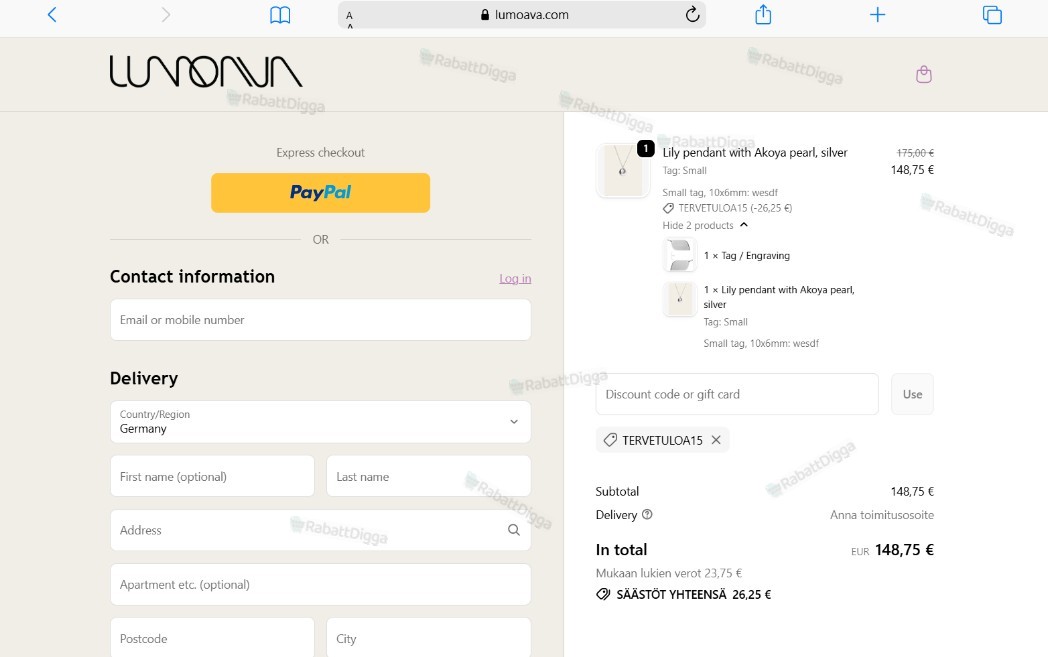Tap the lumoava.com address bar
Viewport: 1048px width, 657px height.
click(x=521, y=15)
